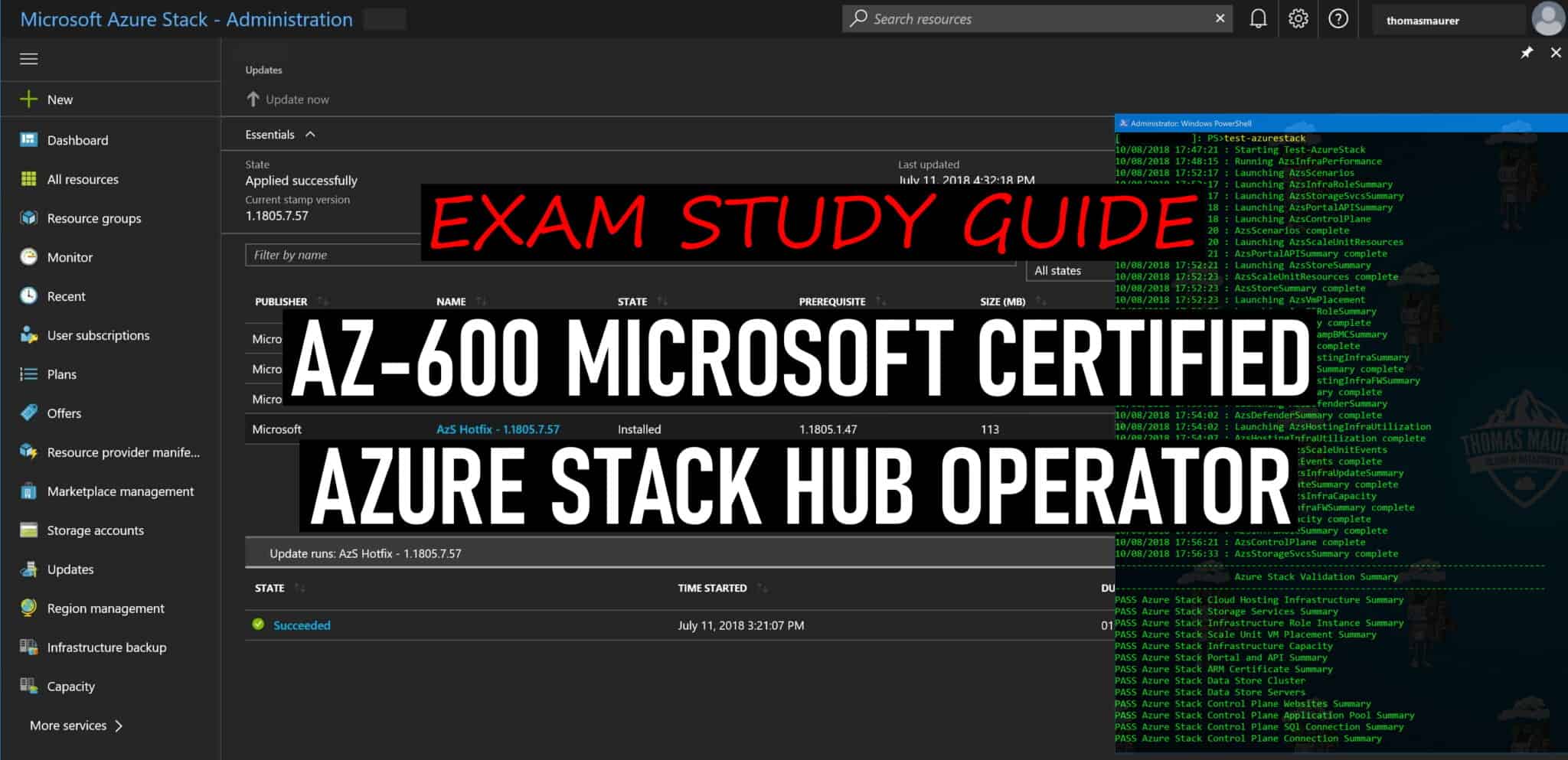1568x760 pixels.
Task: Select the Applied successfully state text
Action: (x=301, y=181)
